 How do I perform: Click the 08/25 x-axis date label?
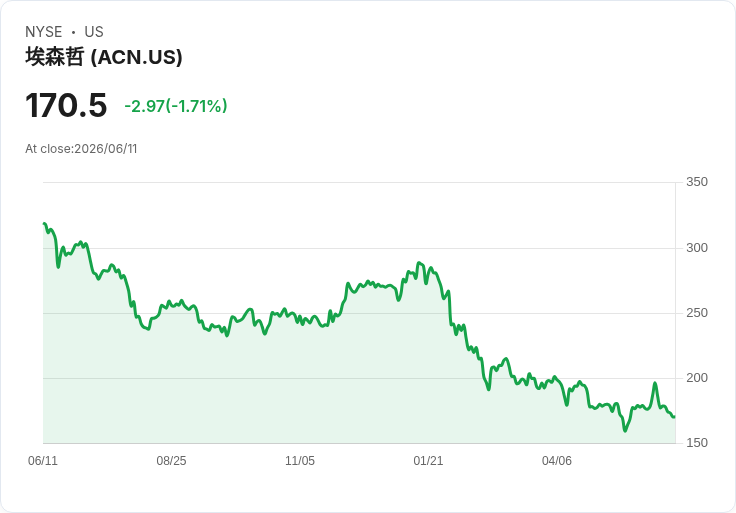(x=171, y=461)
